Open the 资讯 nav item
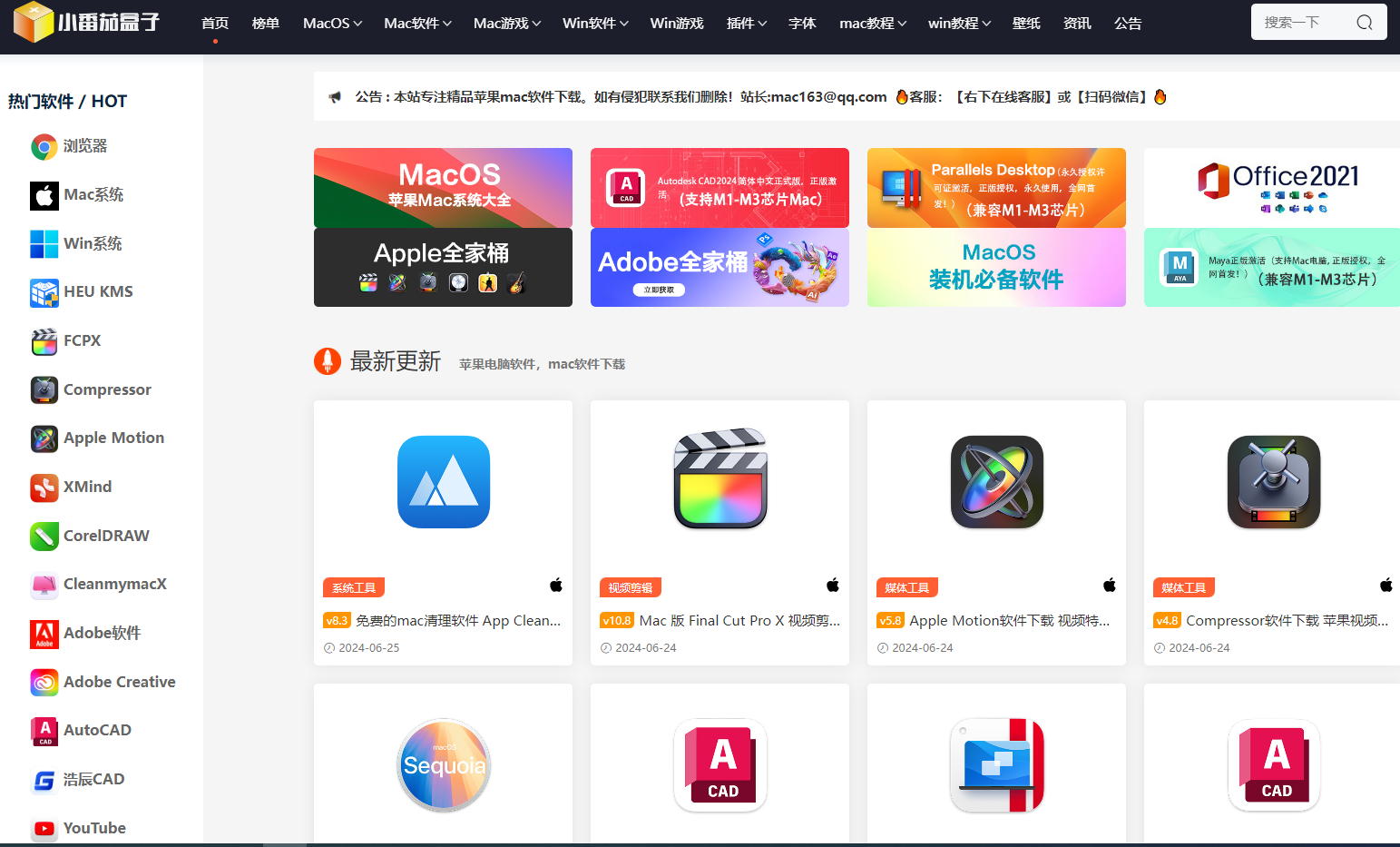The image size is (1400, 847). [x=1077, y=24]
